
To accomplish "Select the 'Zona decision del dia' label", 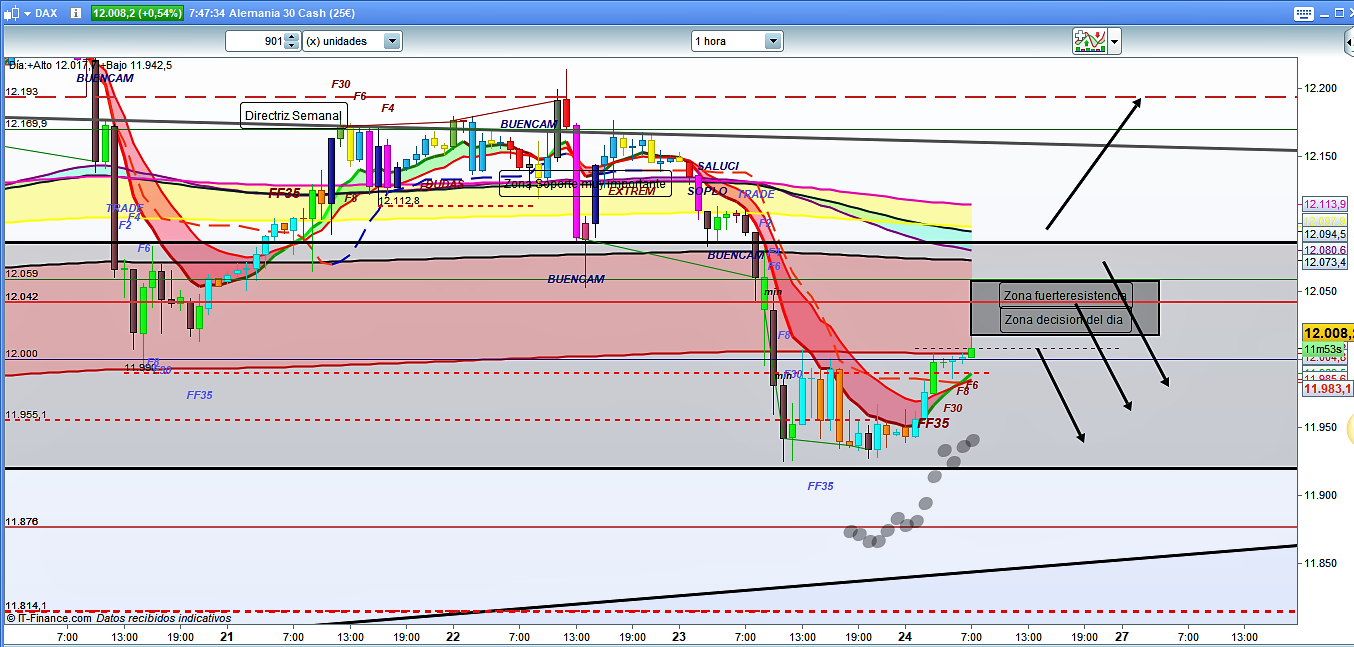I will point(1065,320).
